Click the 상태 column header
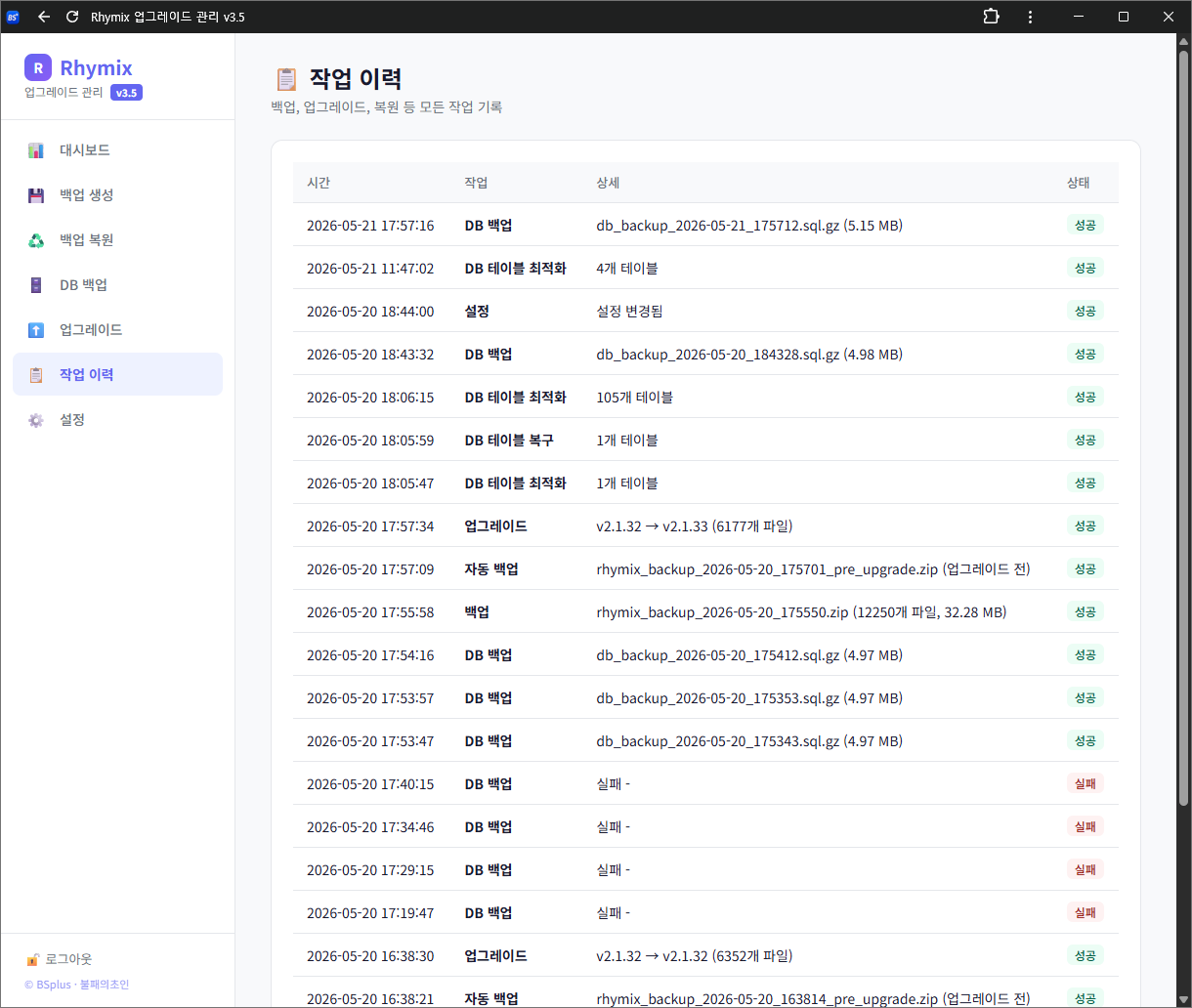The image size is (1192, 1008). click(x=1079, y=183)
